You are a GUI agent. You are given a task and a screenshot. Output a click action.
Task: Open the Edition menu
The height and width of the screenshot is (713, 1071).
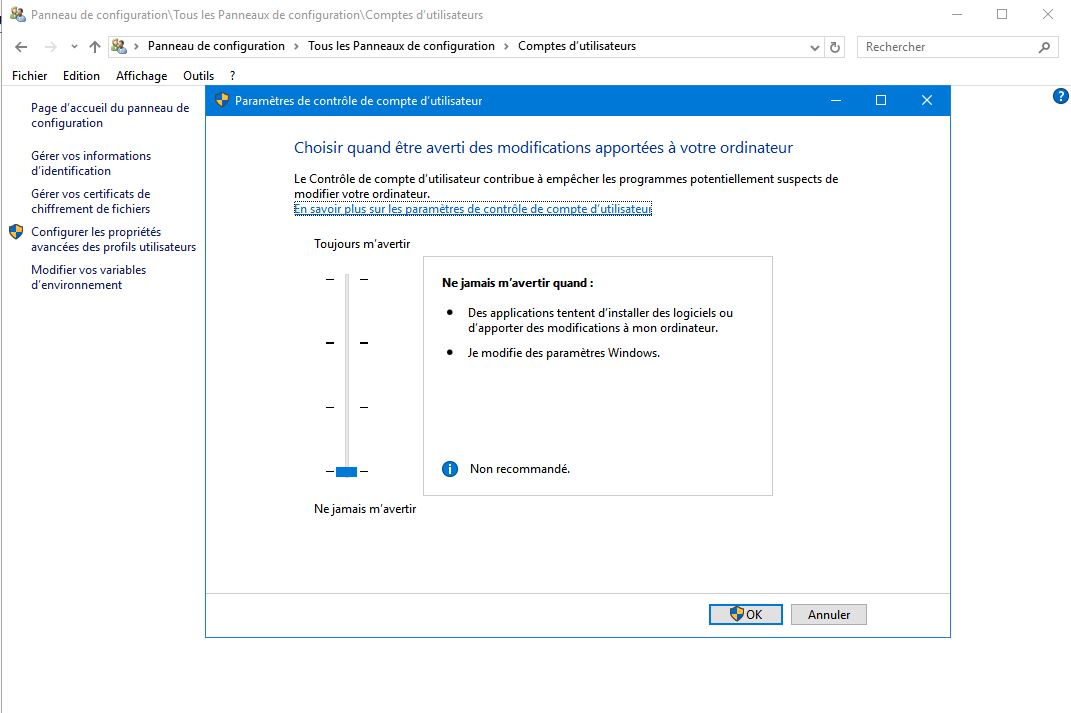pyautogui.click(x=81, y=76)
